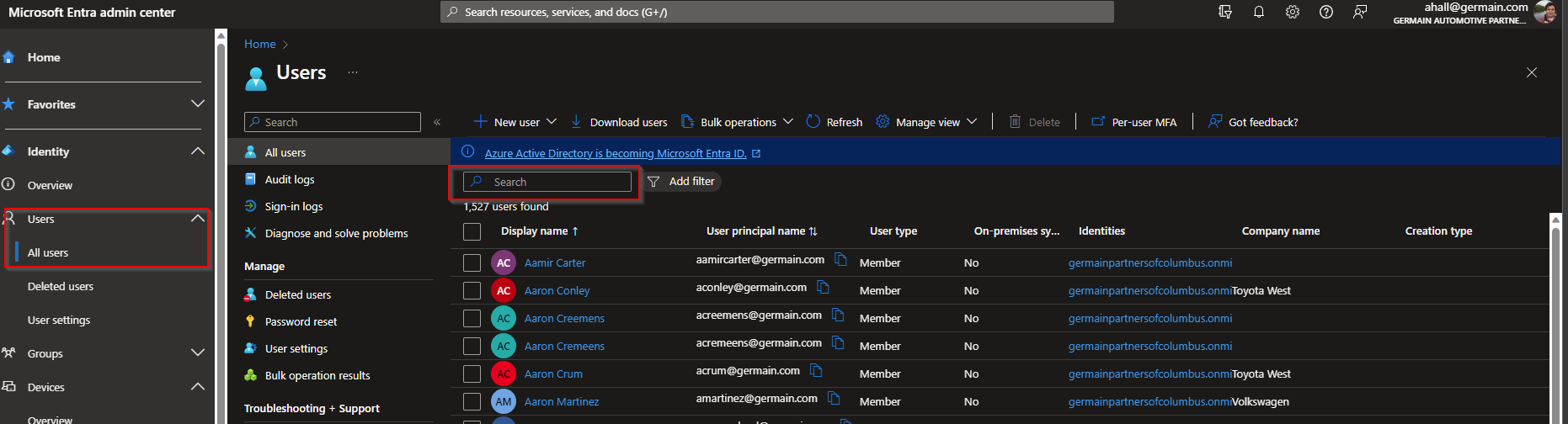This screenshot has width=1568, height=424.
Task: Collapse the Identity section chevron
Action: coord(198,151)
